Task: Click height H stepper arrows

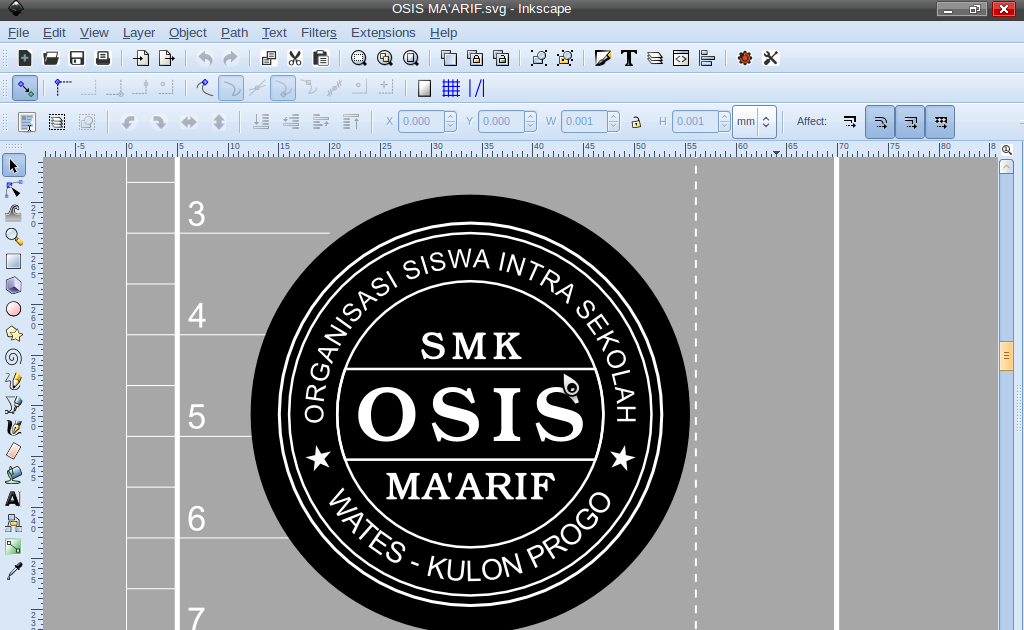Action: [724, 121]
